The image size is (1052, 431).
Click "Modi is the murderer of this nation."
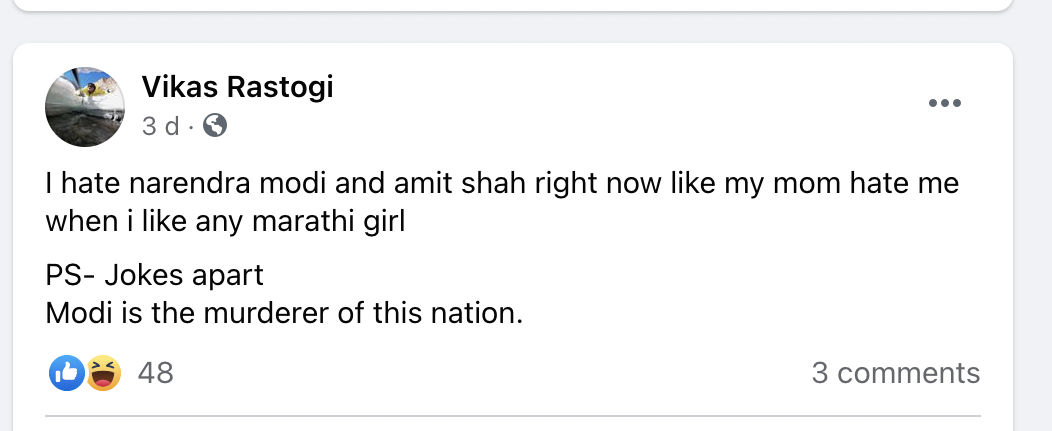(x=285, y=313)
